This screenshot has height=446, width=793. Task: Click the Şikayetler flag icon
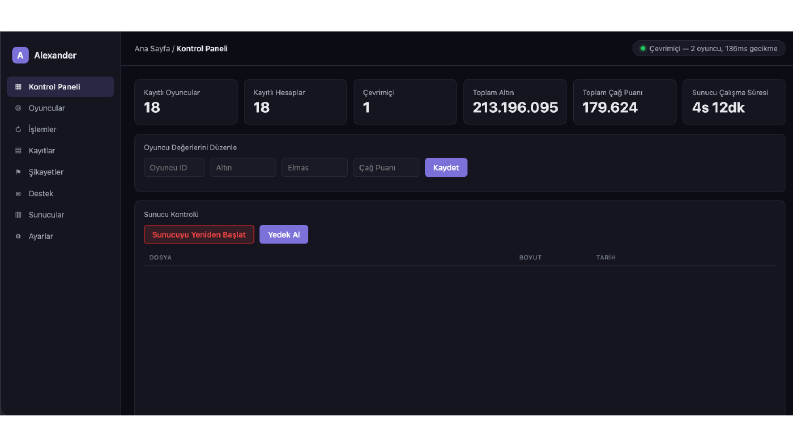(18, 172)
